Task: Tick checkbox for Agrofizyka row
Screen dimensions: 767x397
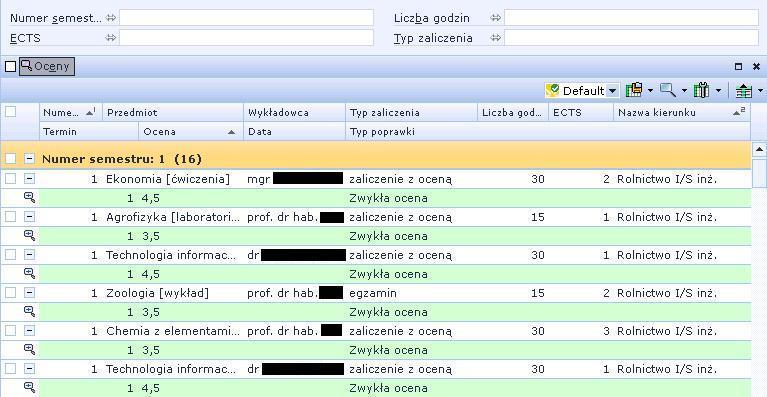Action: click(10, 217)
